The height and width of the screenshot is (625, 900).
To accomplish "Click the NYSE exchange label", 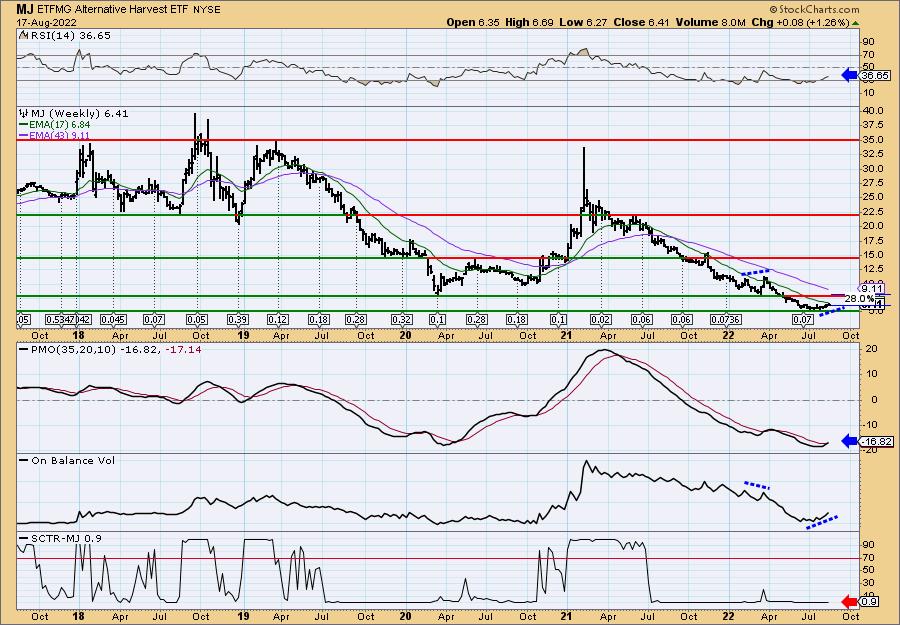I will click(x=205, y=10).
